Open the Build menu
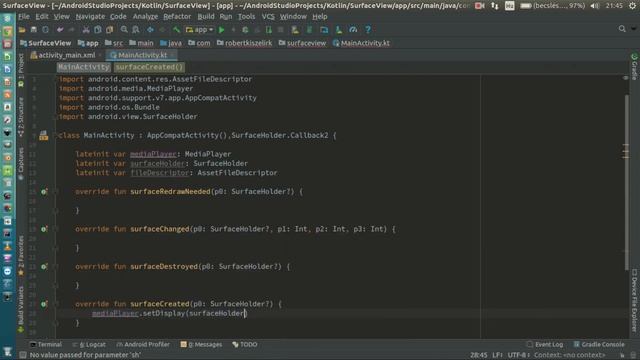Viewport: 640px width, 360px height. [x=206, y=17]
